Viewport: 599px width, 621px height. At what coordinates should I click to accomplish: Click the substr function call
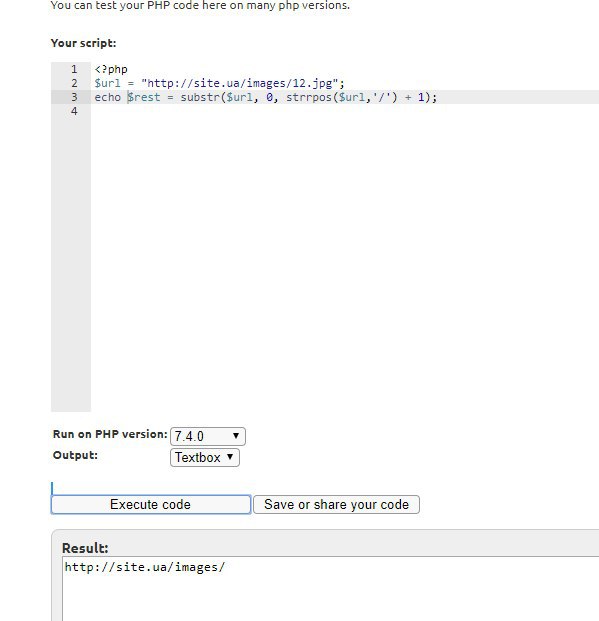(x=200, y=97)
